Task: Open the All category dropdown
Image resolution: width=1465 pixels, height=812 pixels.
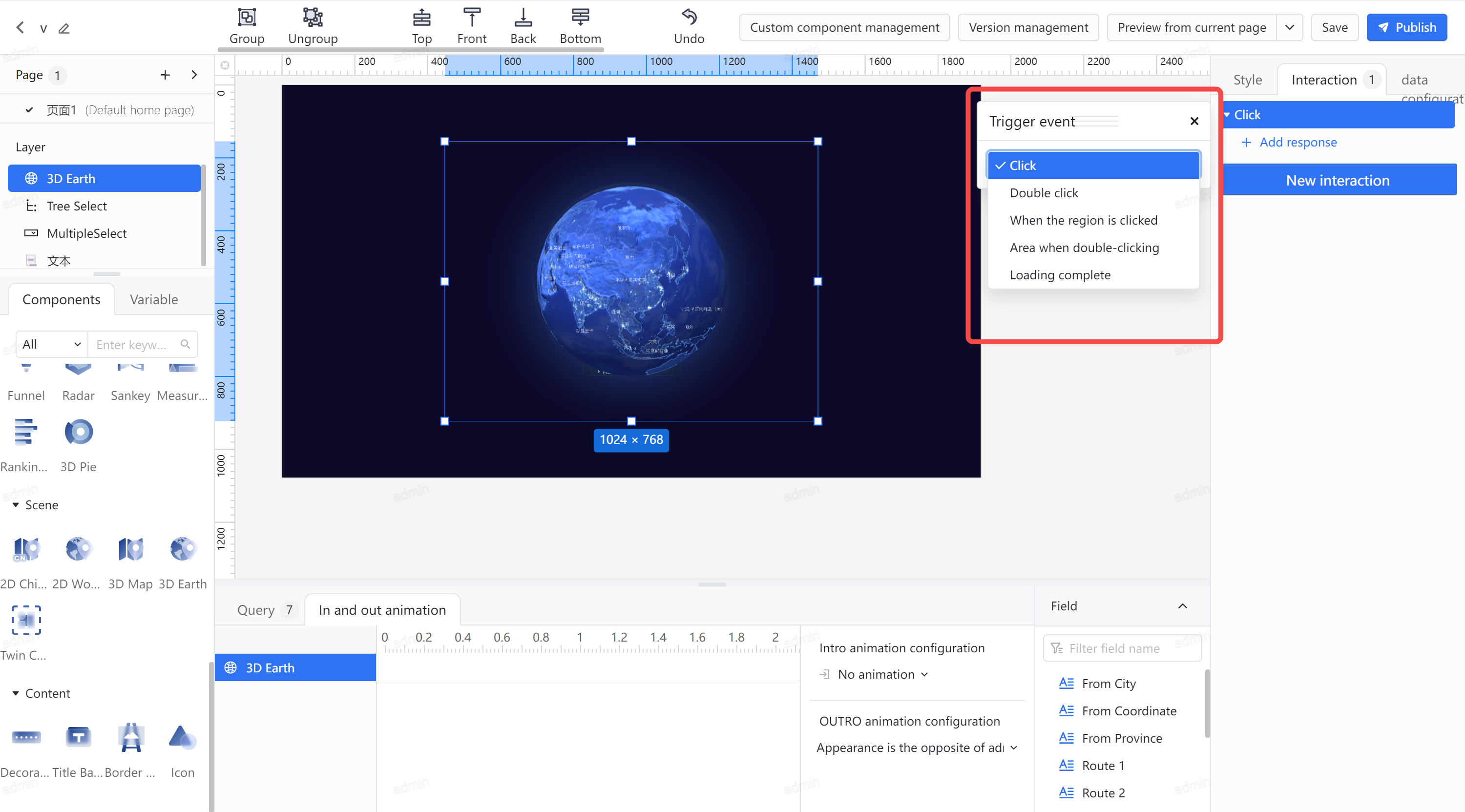Action: click(x=52, y=344)
